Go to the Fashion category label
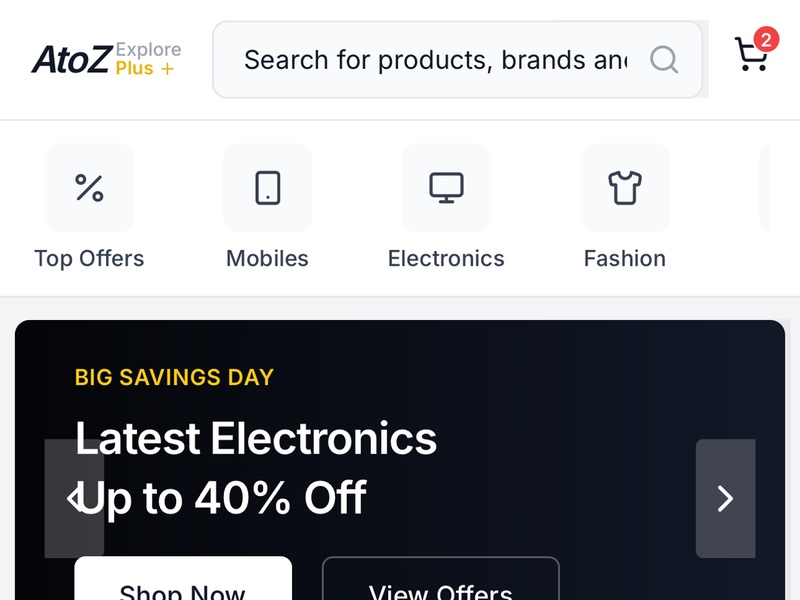The image size is (800, 600). click(625, 259)
